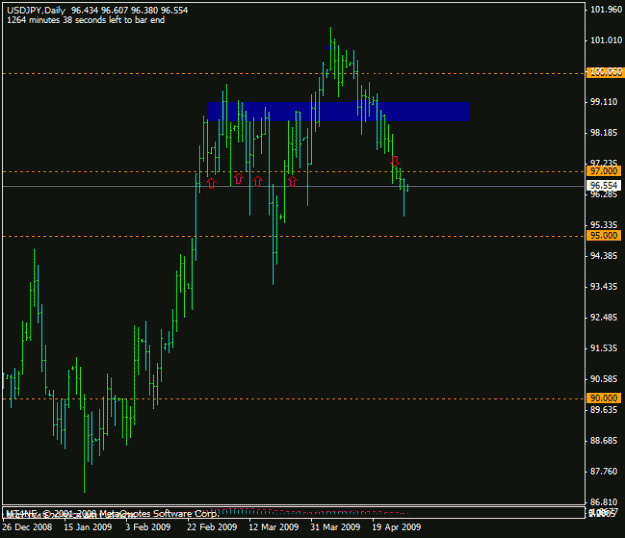Click the orange price label at the 100 level
Screen dimensions: 625x538
pos(605,72)
